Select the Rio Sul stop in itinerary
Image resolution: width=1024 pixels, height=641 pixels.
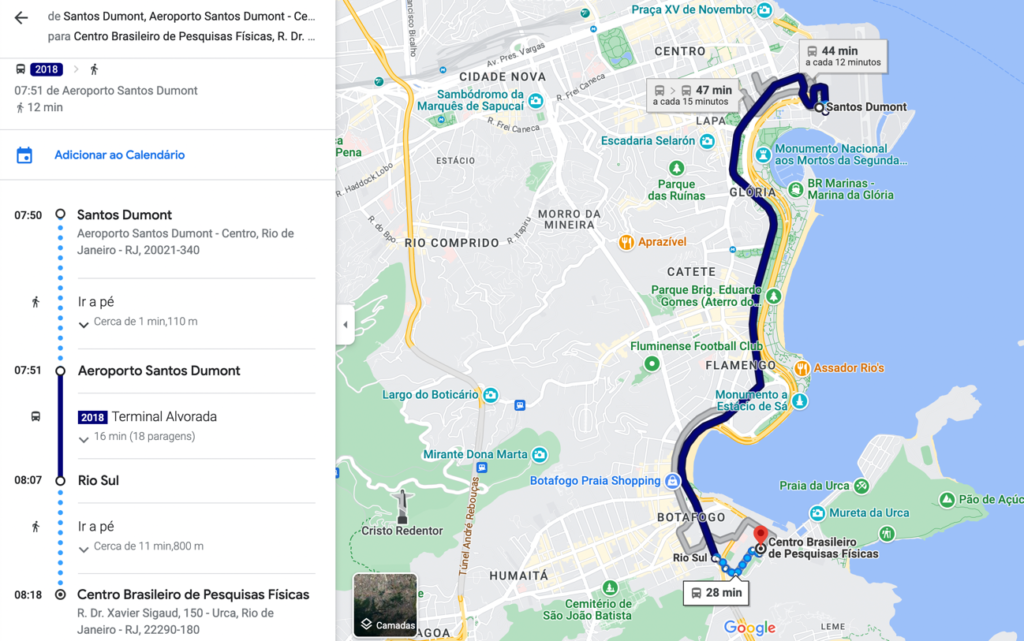tap(98, 480)
